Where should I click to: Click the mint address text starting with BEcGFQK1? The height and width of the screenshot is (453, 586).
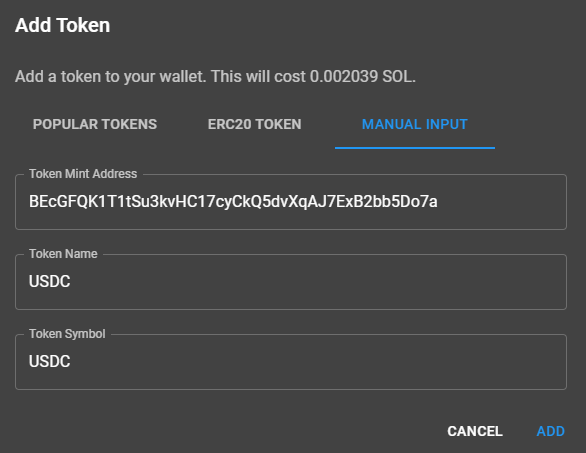(233, 202)
